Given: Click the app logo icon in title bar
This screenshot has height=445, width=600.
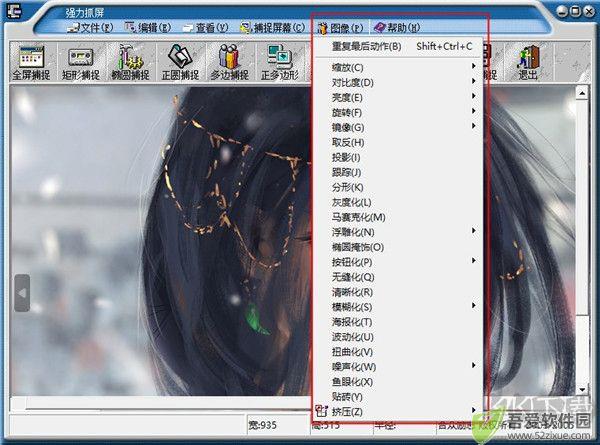Looking at the screenshot, I should pyautogui.click(x=13, y=10).
